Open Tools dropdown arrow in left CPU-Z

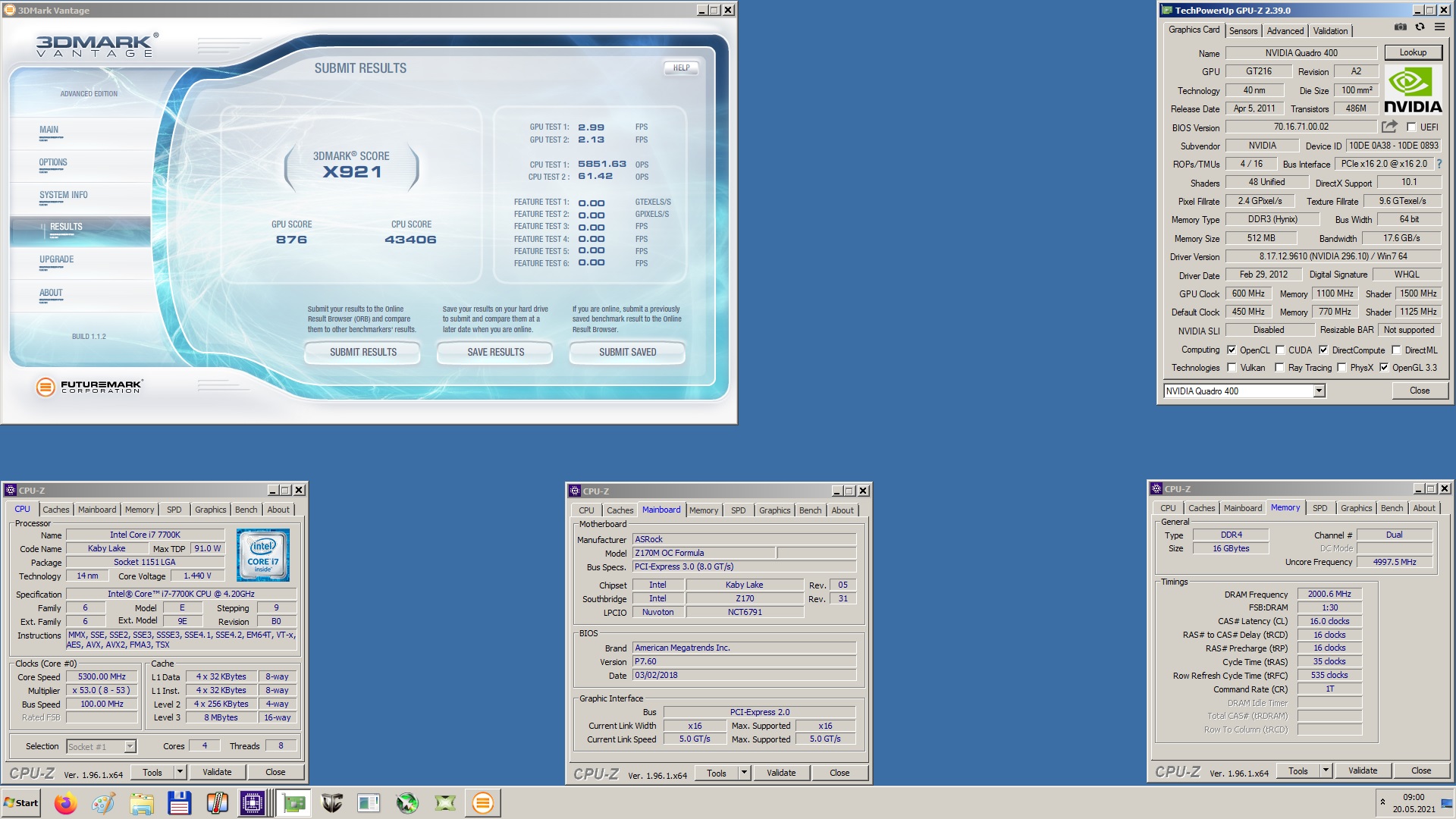point(180,772)
